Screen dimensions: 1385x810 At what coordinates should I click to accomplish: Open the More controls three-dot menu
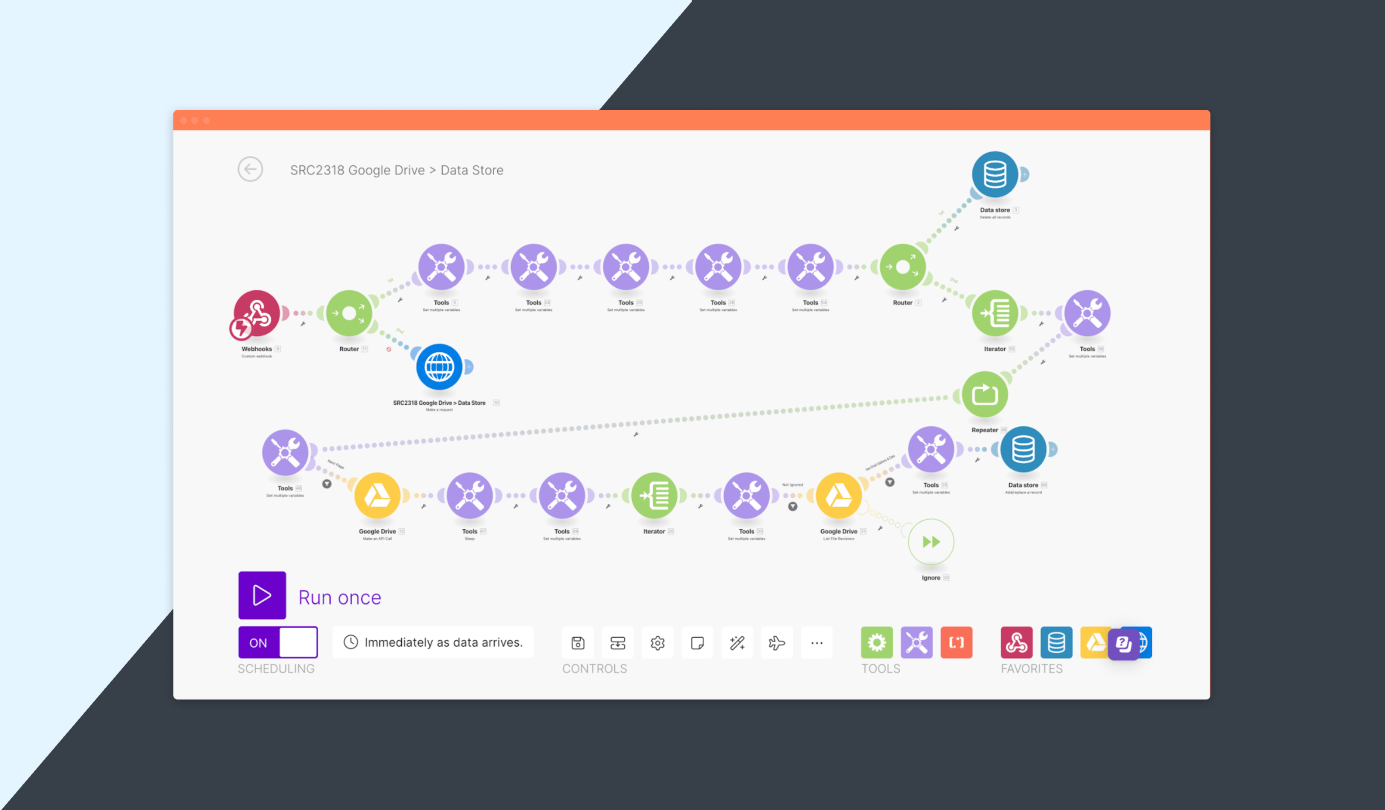tap(817, 643)
